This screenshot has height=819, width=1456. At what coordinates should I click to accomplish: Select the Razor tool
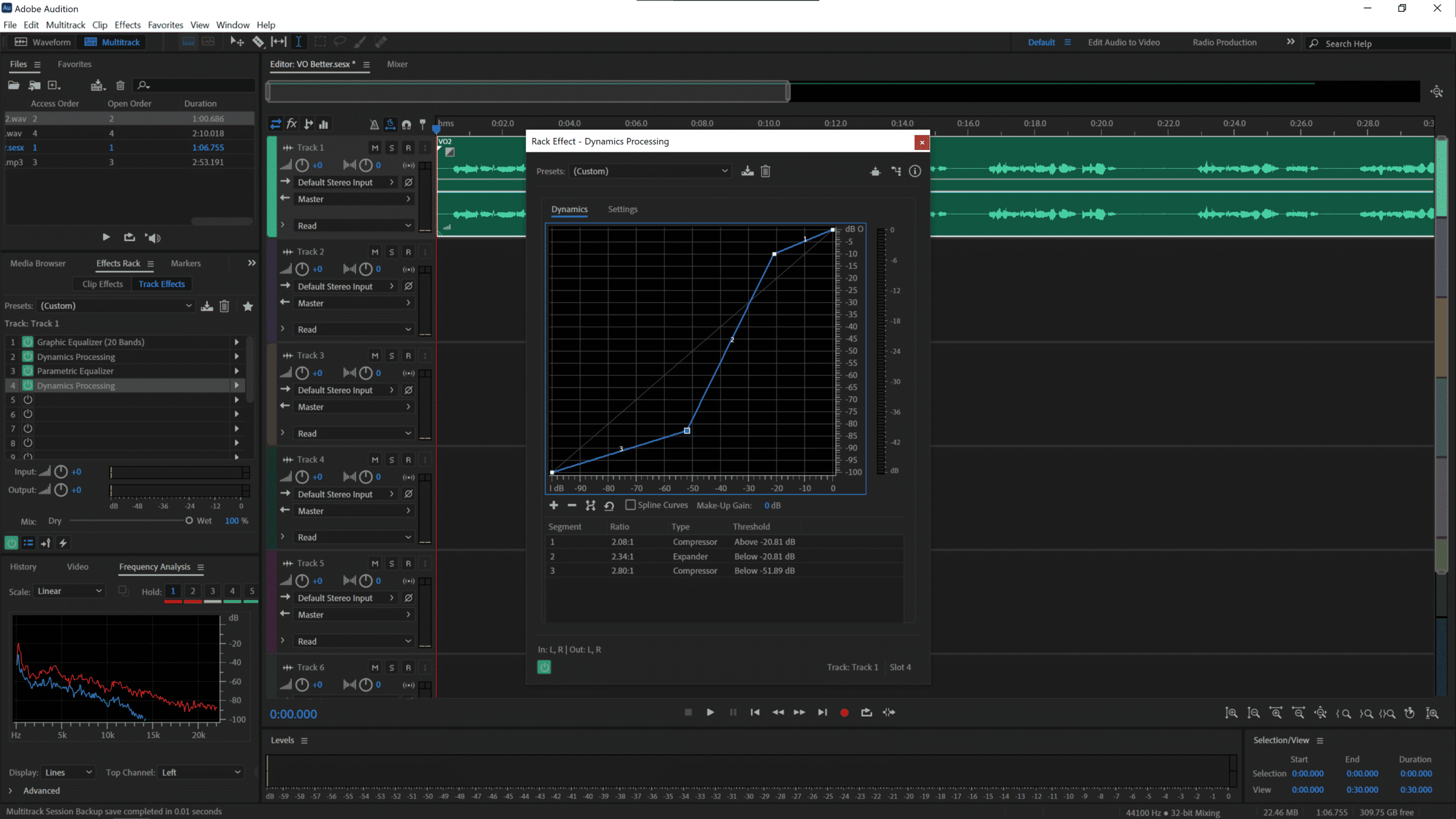[x=258, y=42]
